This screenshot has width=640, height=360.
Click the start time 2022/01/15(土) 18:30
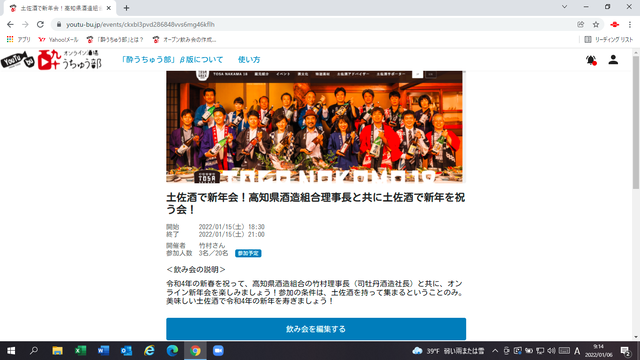coord(231,227)
